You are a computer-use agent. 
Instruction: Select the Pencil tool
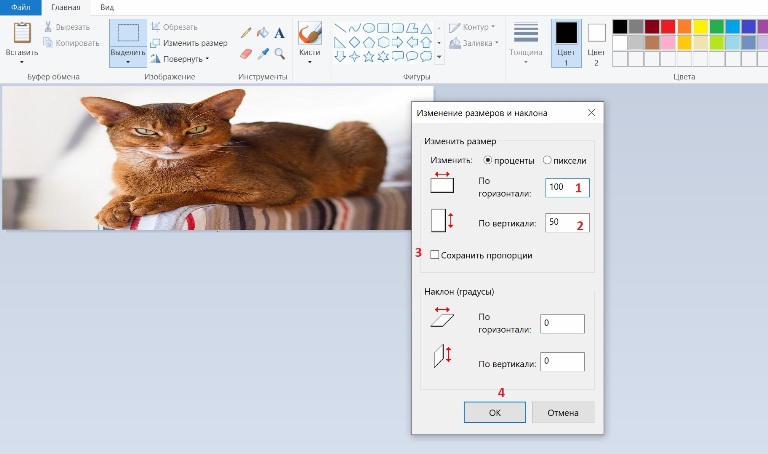click(x=246, y=33)
